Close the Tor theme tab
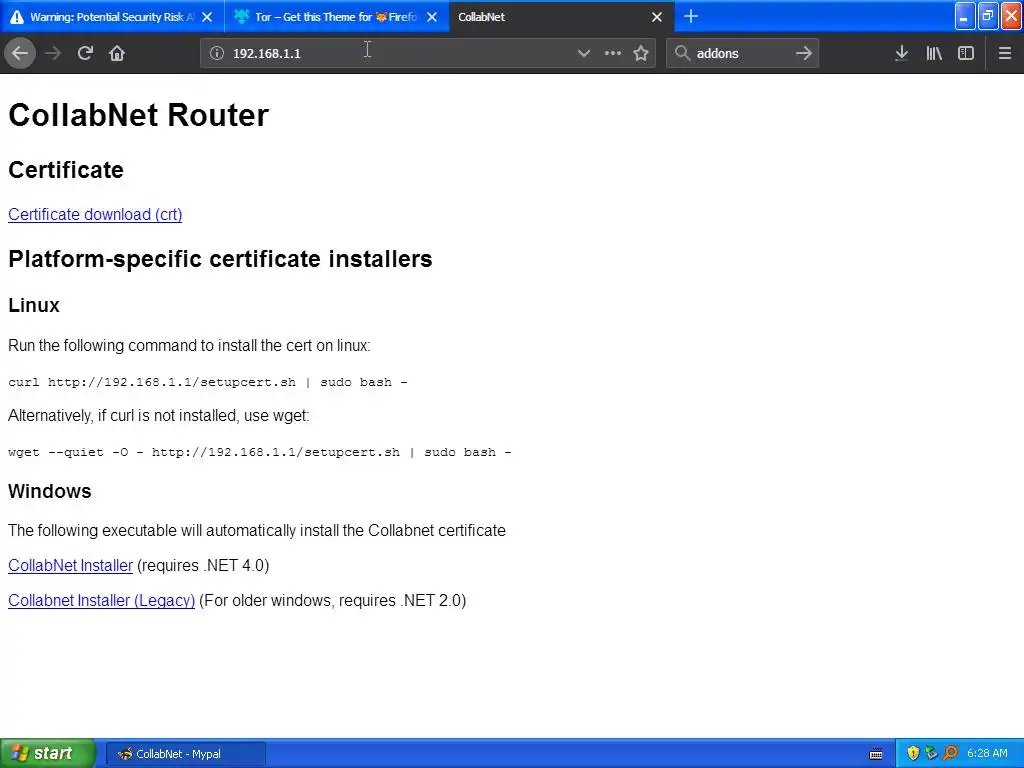The image size is (1024, 768). (x=432, y=17)
